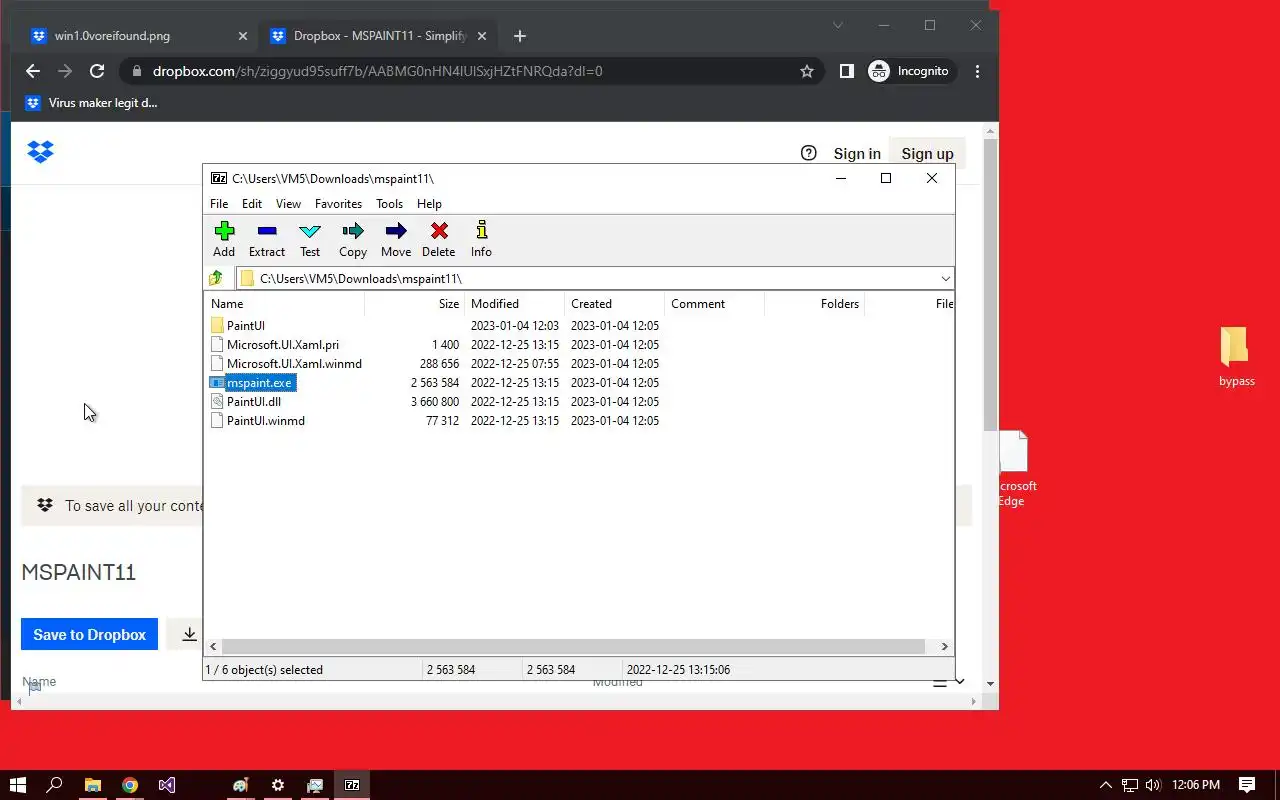Screen dimensions: 1280x800
Task: Bookmark this page with the star
Action: (x=806, y=71)
